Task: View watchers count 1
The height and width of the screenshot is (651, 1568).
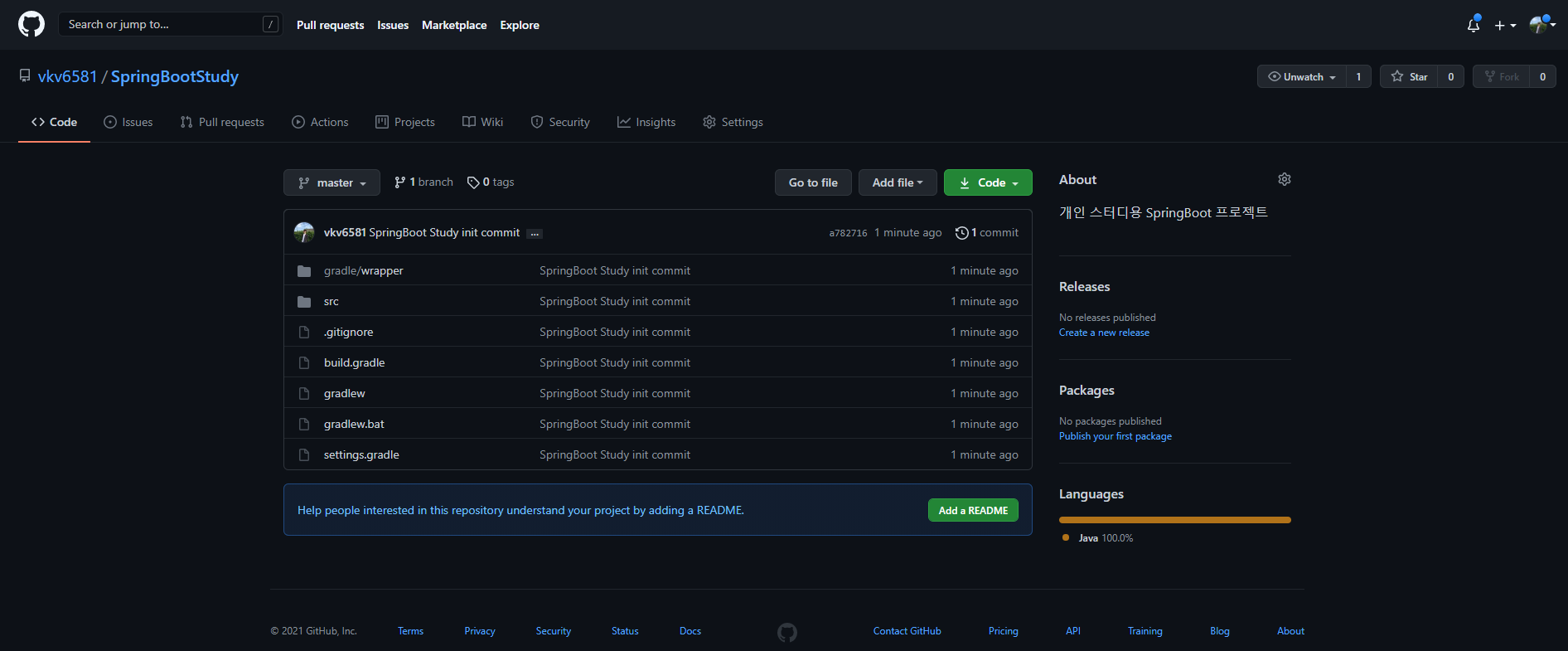Action: pos(1358,76)
